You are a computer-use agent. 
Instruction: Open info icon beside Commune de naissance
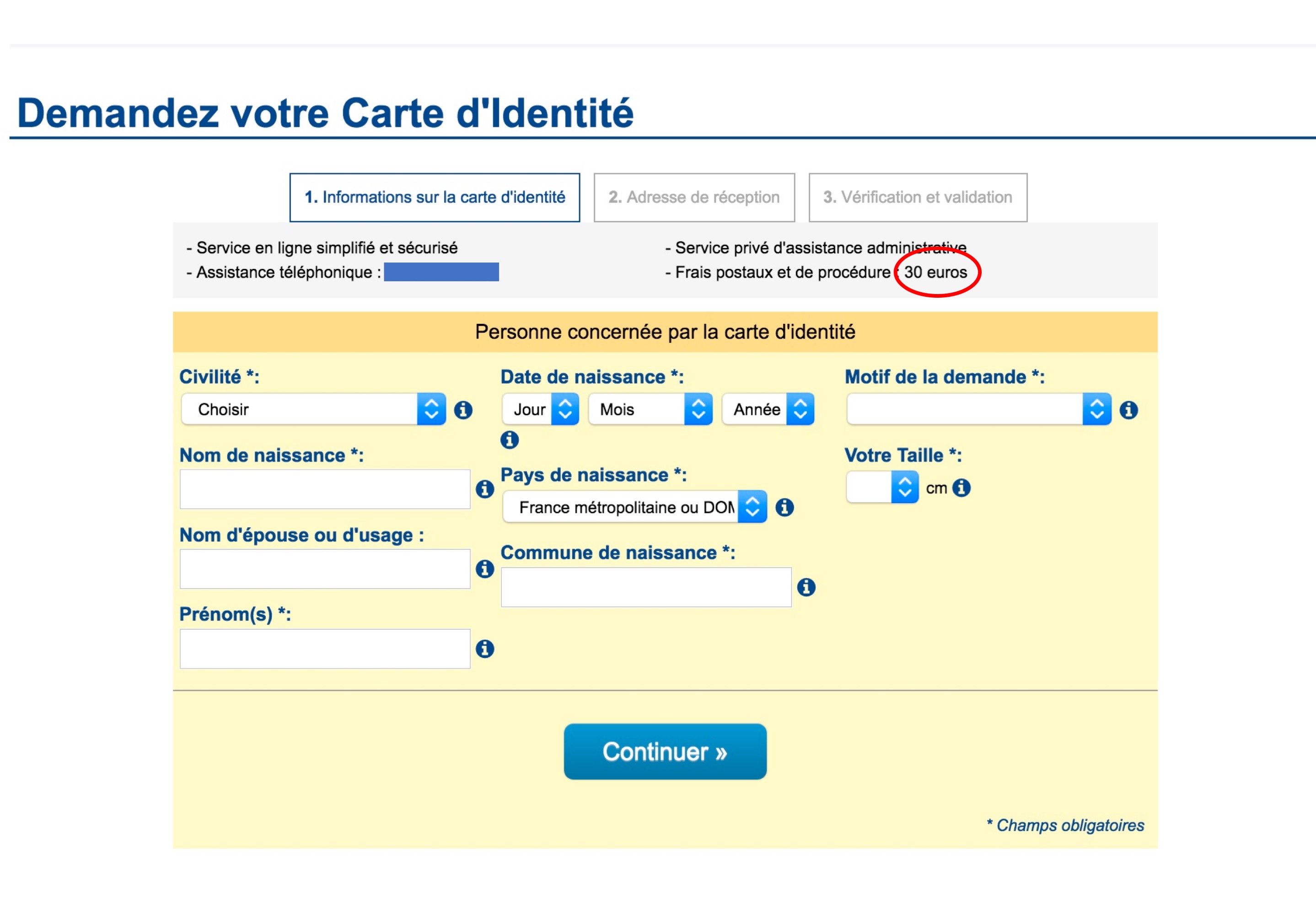click(806, 587)
